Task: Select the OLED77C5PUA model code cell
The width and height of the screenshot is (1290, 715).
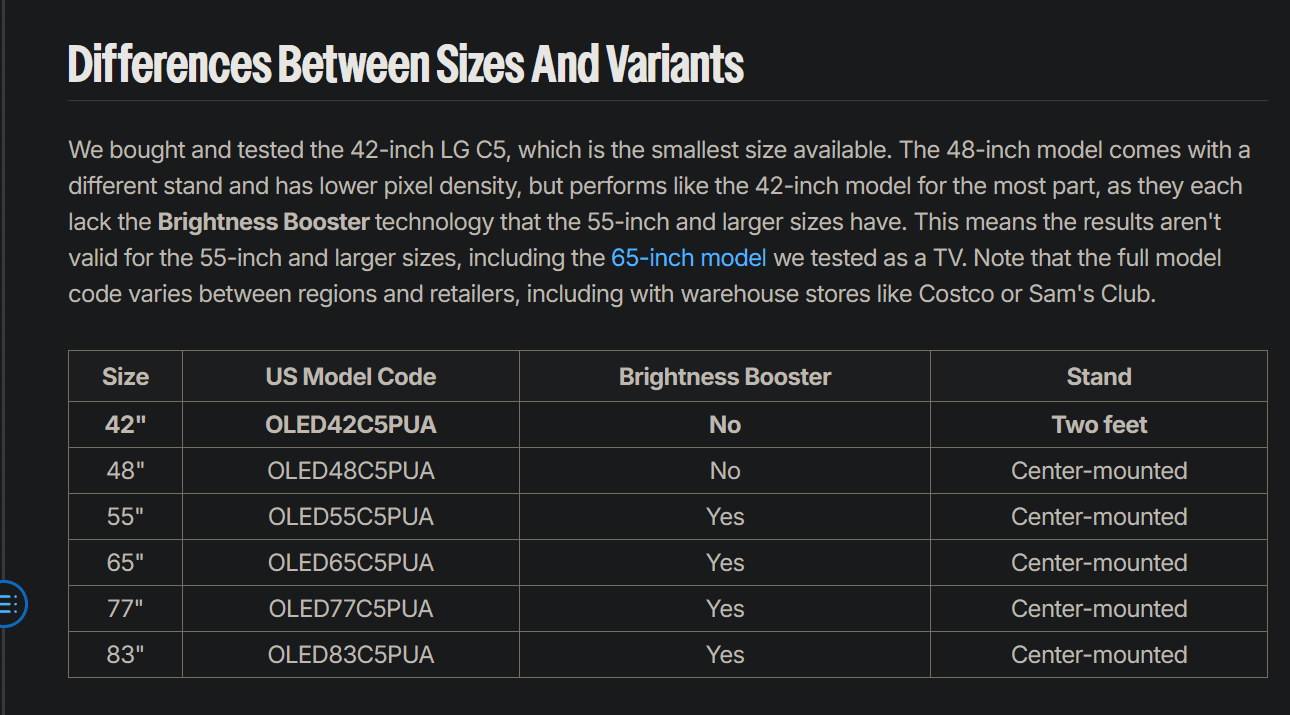Action: 351,609
